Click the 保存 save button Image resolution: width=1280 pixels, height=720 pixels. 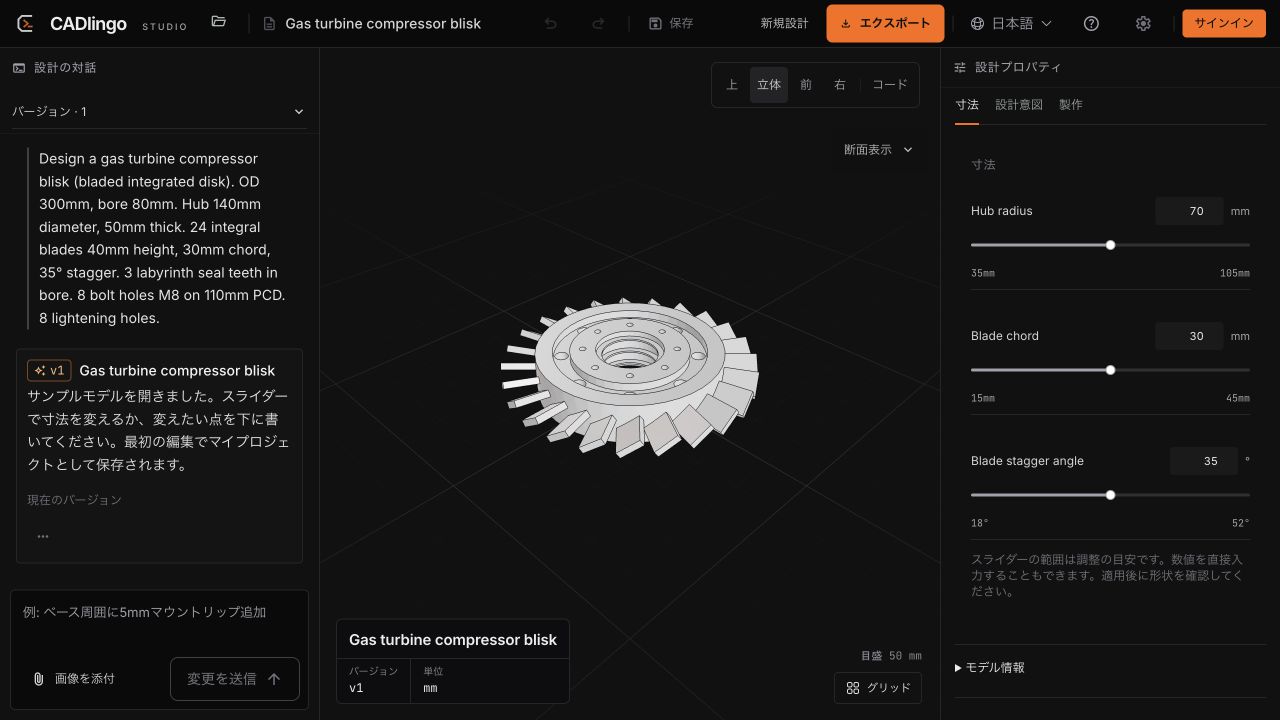[x=671, y=23]
